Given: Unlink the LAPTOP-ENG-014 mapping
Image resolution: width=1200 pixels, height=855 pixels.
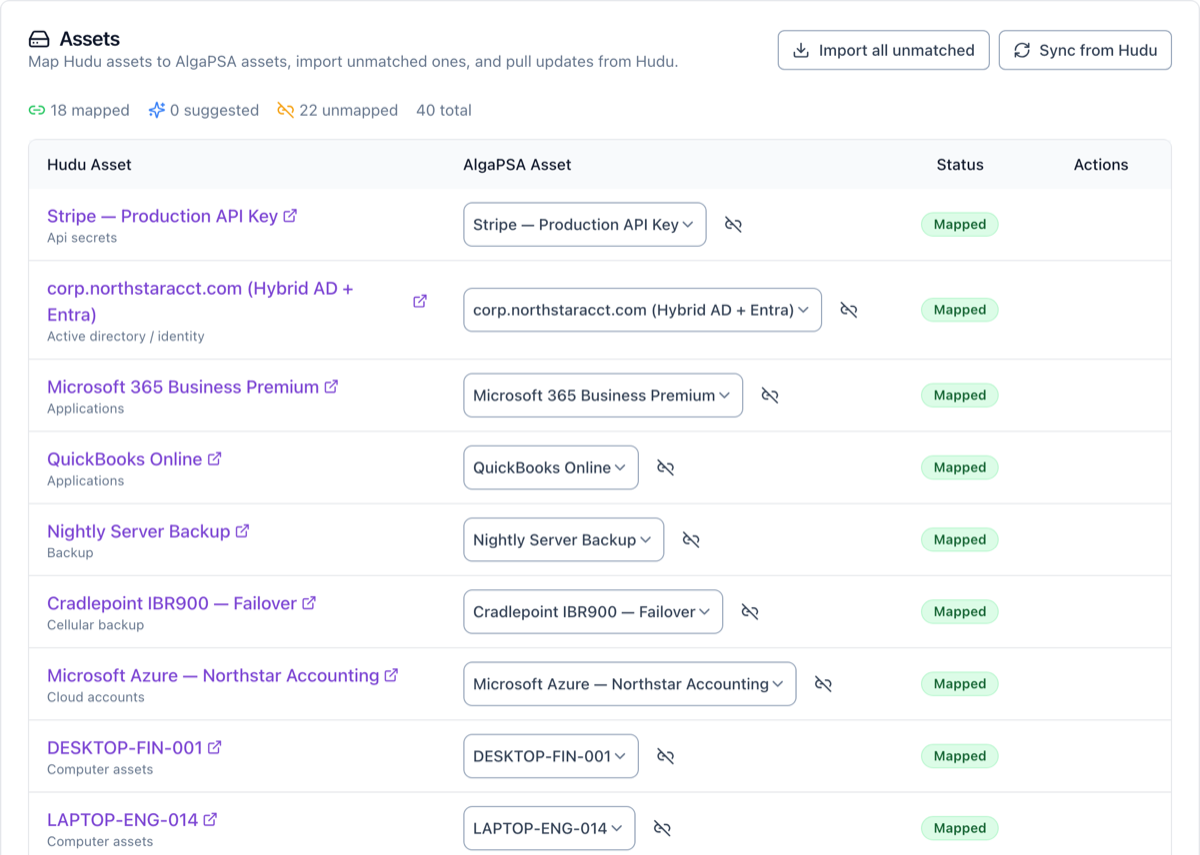Looking at the screenshot, I should [x=662, y=828].
